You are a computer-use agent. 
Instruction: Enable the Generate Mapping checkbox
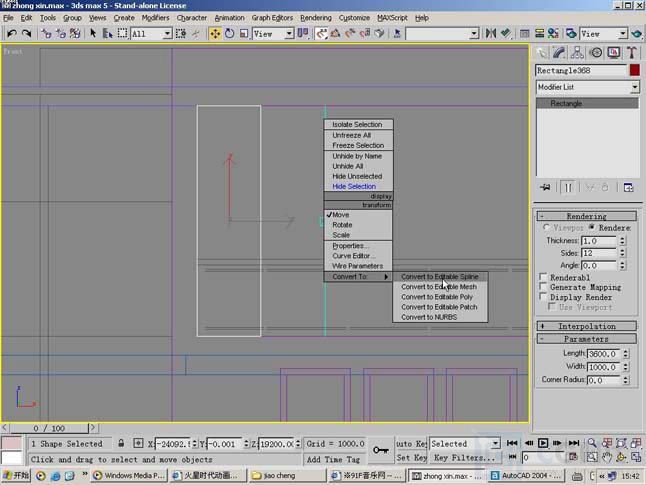[543, 286]
